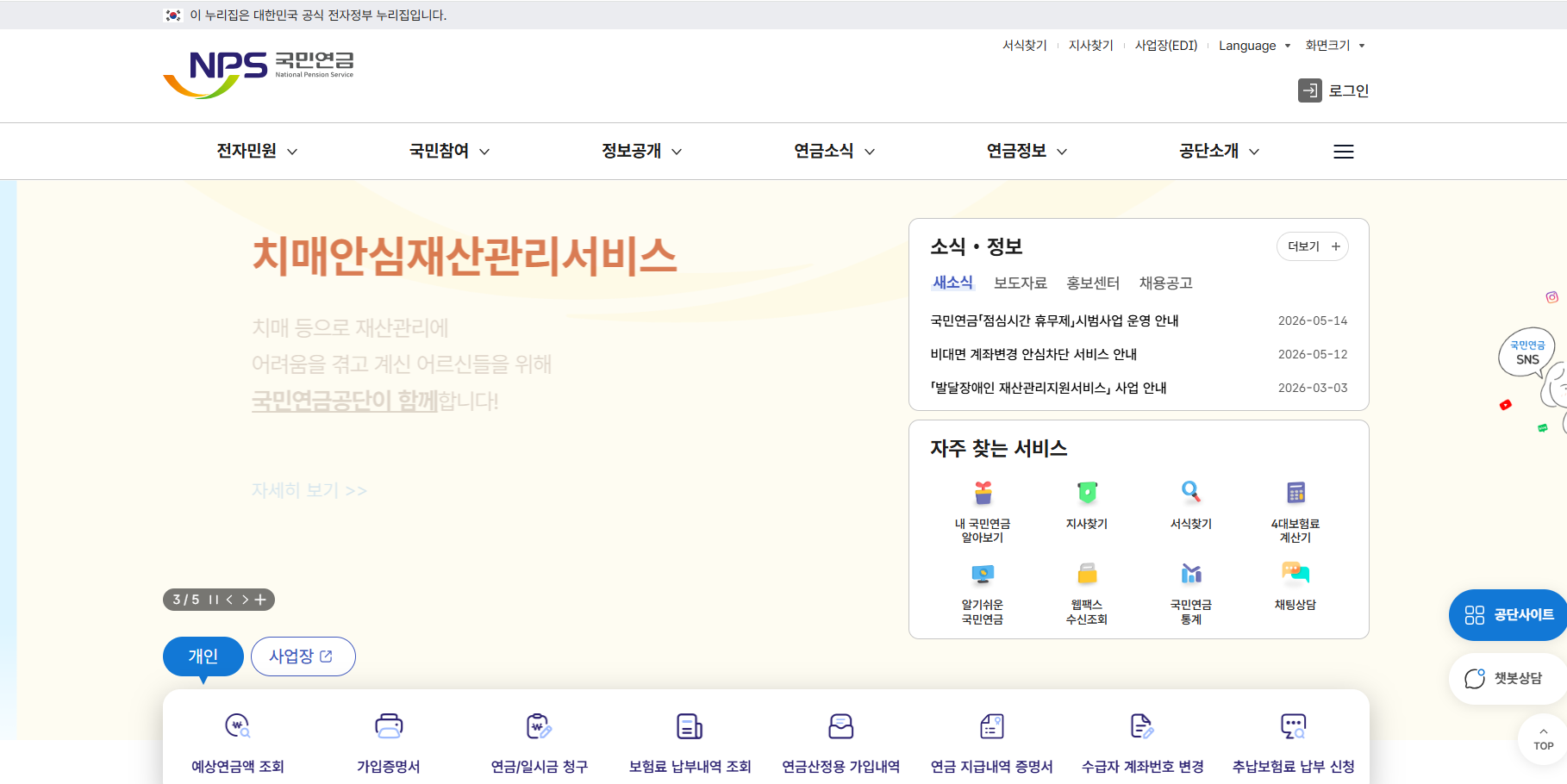
Task: Open 웹팩스 수신조회 fax icon
Action: pyautogui.click(x=1087, y=574)
